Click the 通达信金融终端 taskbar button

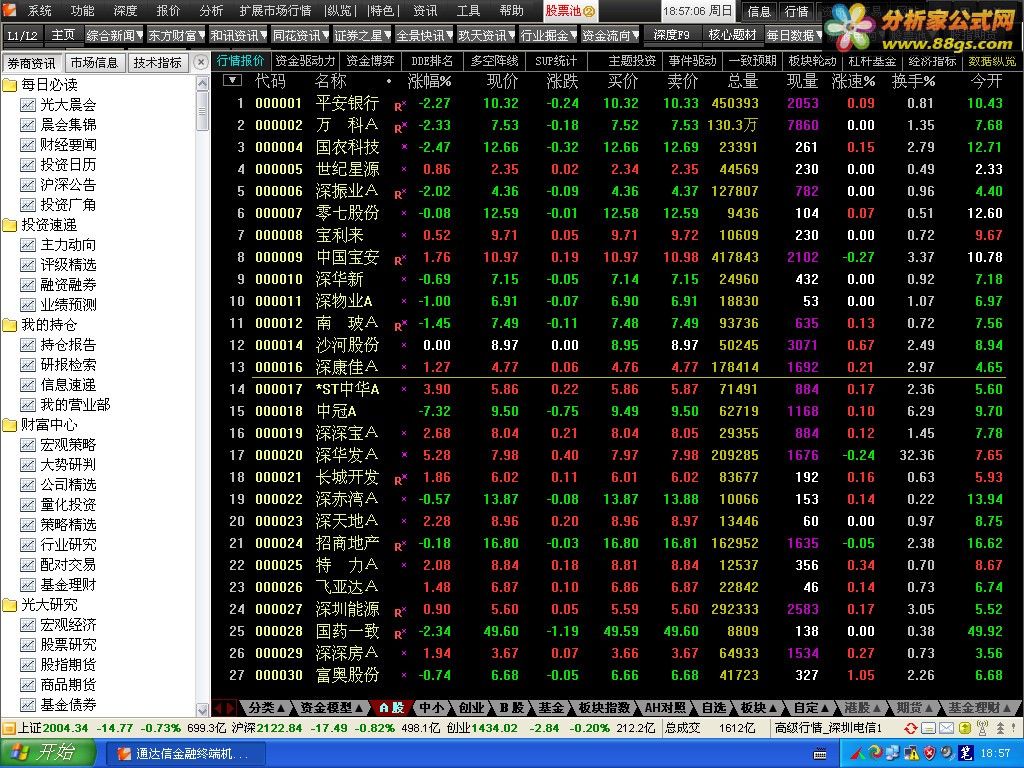coord(185,754)
